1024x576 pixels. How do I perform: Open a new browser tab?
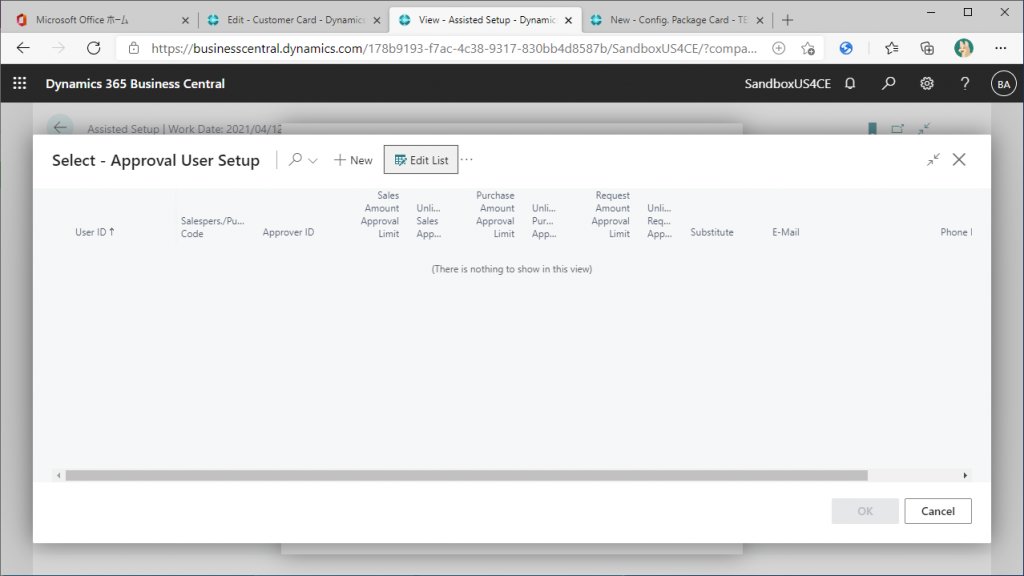(x=788, y=20)
